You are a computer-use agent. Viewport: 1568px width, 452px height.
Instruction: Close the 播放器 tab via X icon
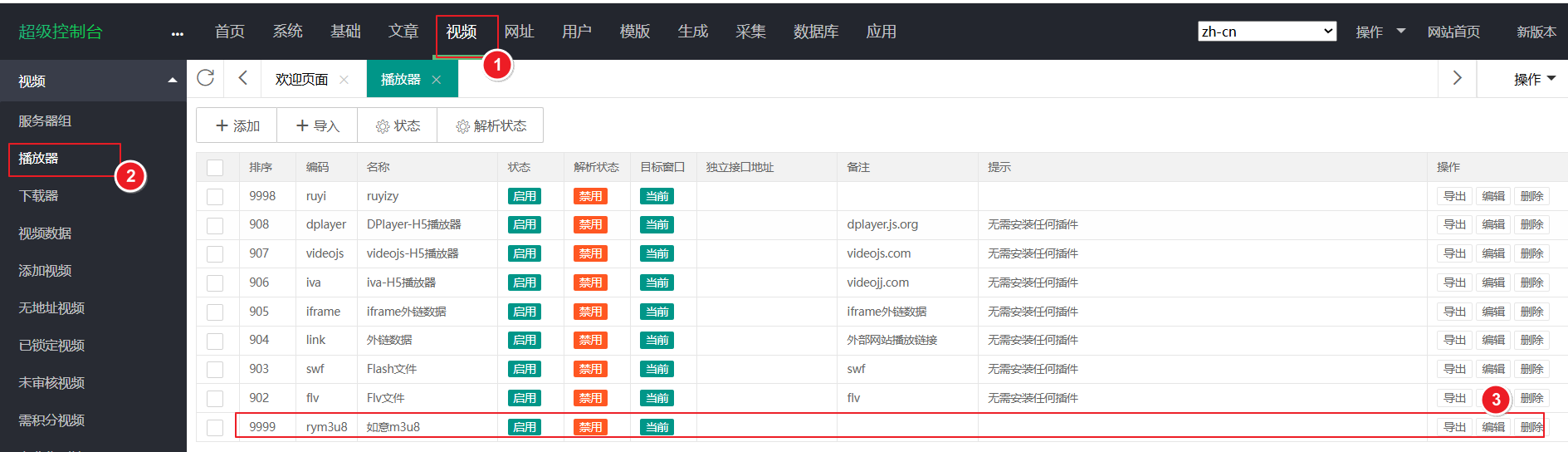(x=437, y=80)
